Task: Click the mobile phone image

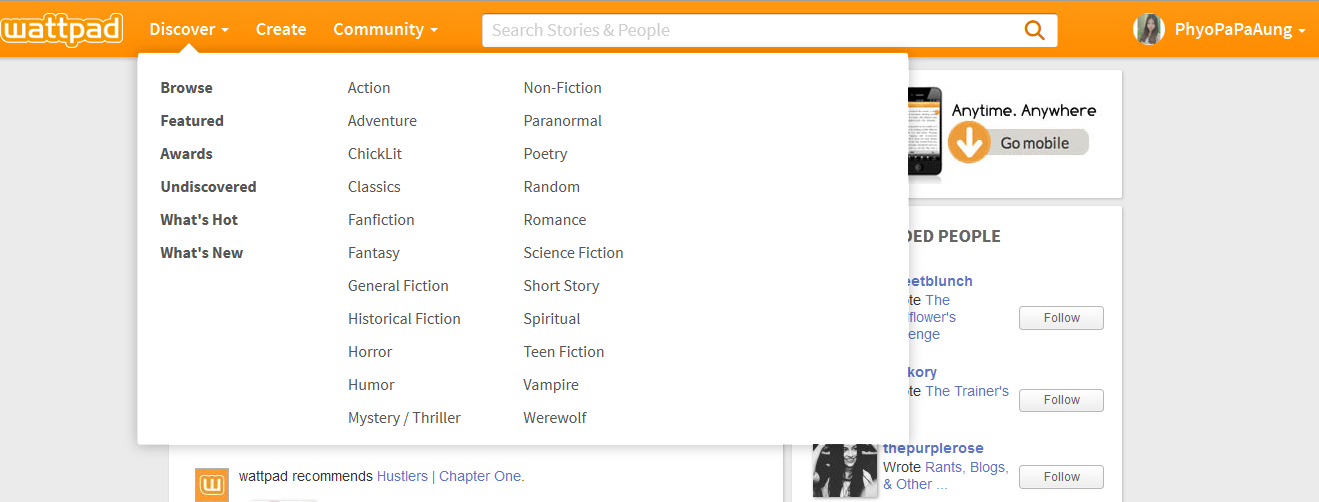Action: pyautogui.click(x=924, y=133)
